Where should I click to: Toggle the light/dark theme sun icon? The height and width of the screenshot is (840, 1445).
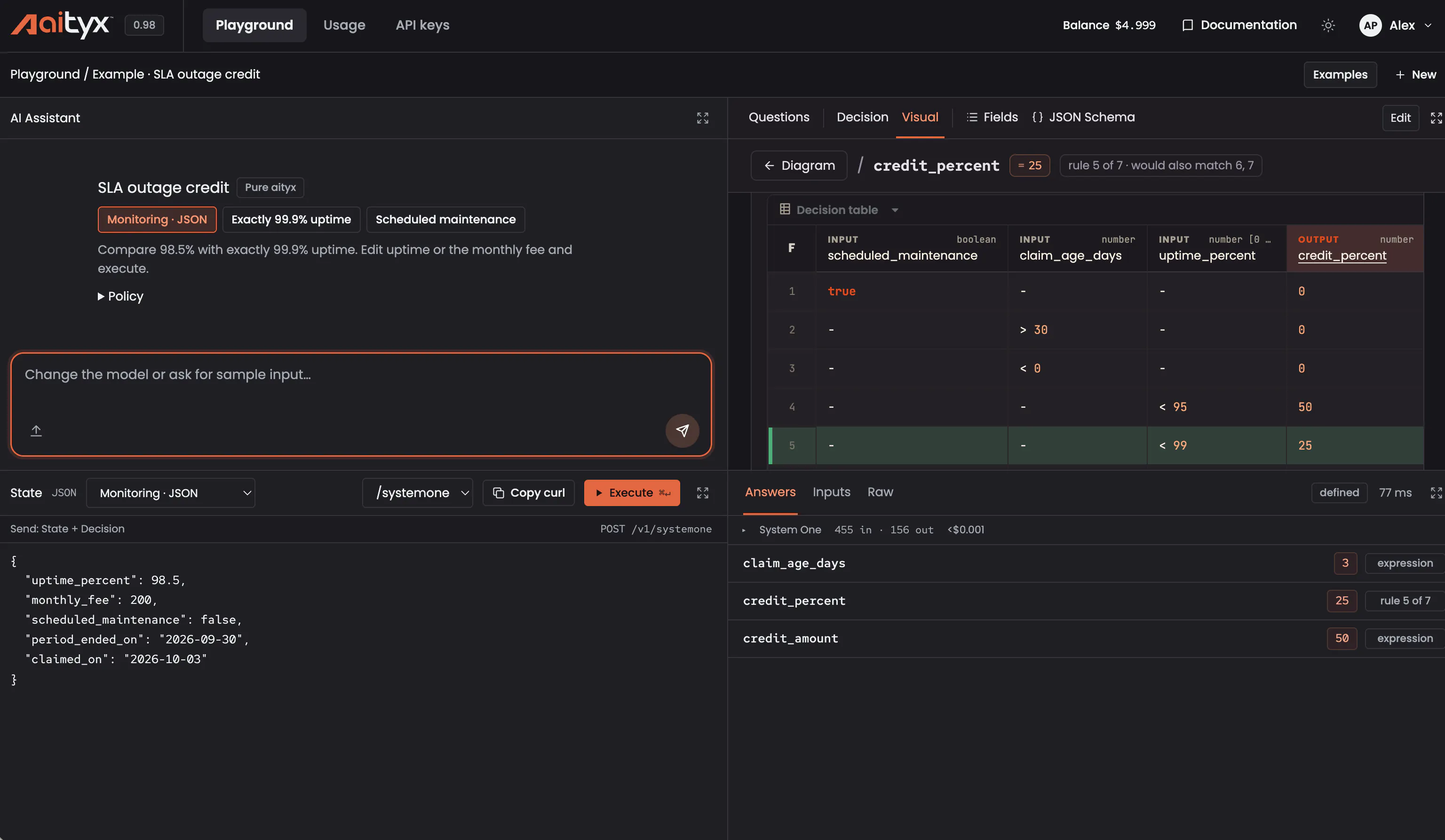coord(1328,25)
